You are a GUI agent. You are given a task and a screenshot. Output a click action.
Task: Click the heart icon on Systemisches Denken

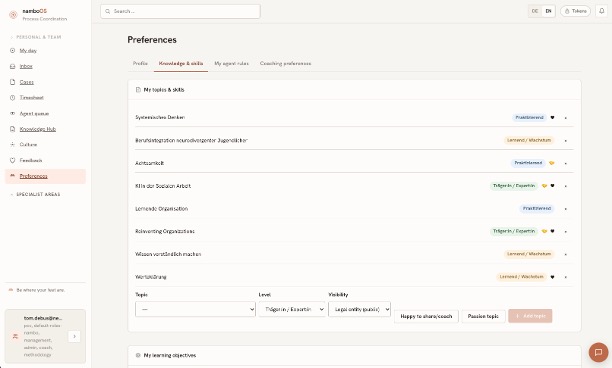(552, 117)
